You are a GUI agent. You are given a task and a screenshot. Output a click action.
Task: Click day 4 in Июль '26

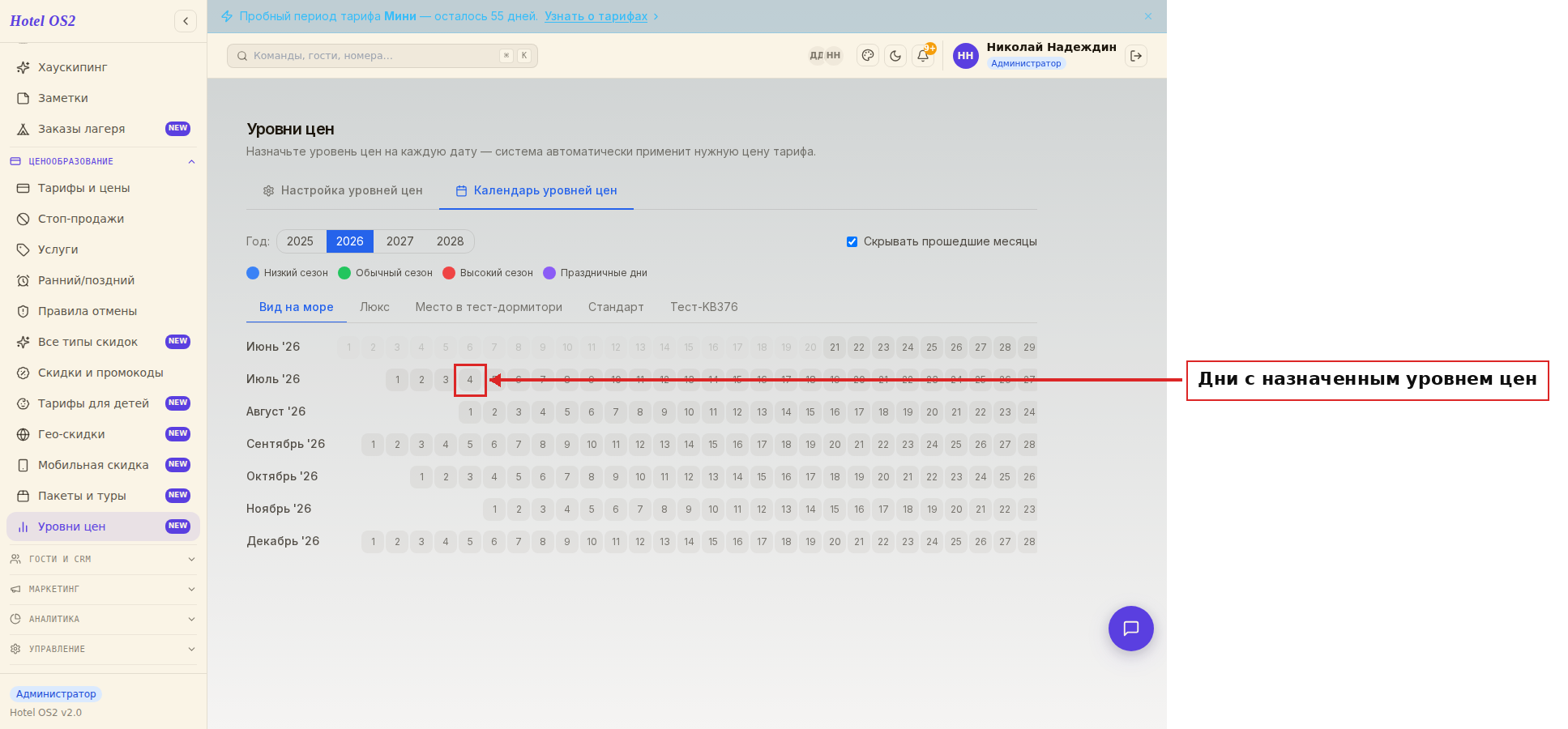(x=470, y=380)
